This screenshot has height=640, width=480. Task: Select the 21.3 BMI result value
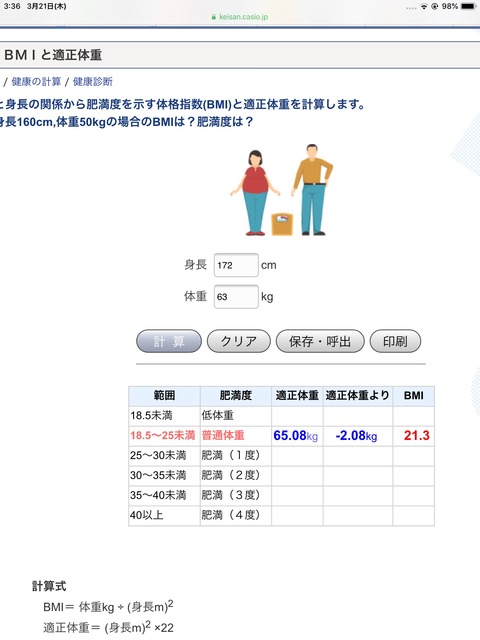pyautogui.click(x=417, y=436)
